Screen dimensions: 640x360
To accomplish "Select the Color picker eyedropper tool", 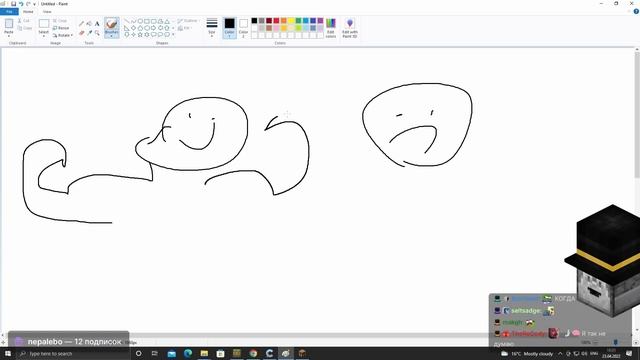I will pyautogui.click(x=89, y=33).
